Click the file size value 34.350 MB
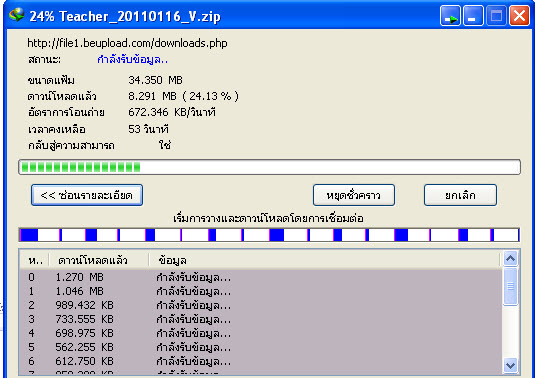 point(156,80)
